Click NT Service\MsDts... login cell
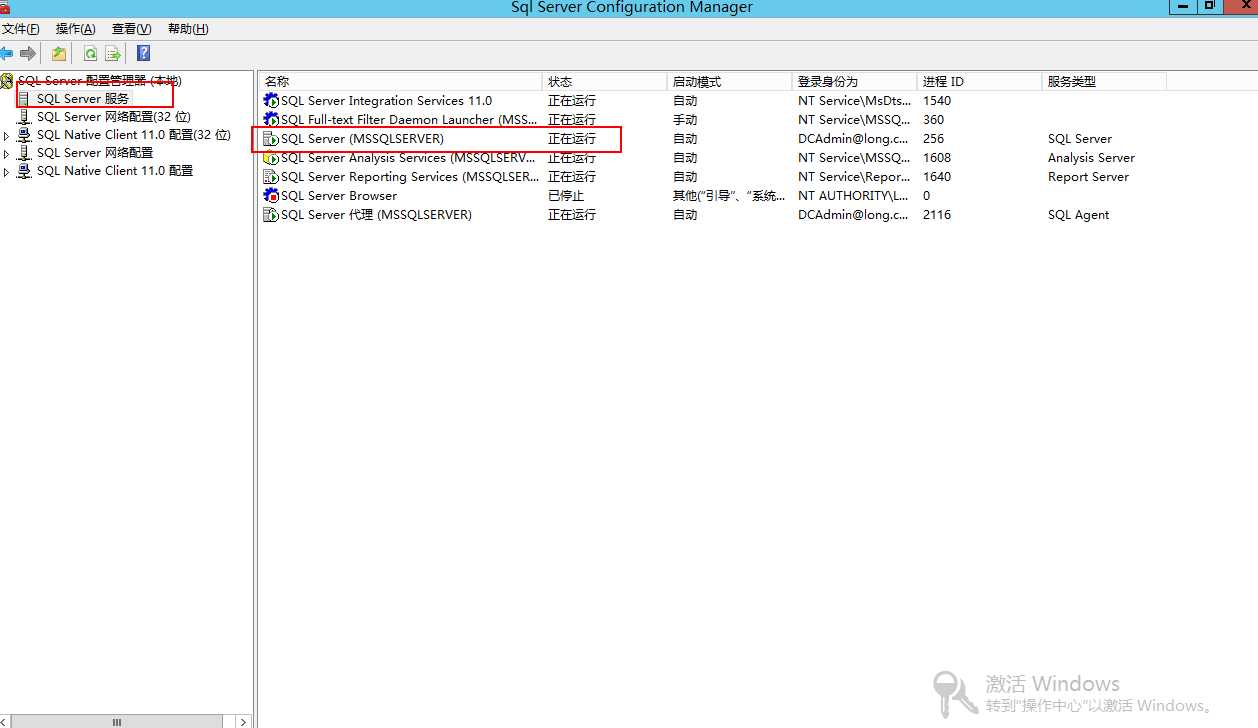 854,101
